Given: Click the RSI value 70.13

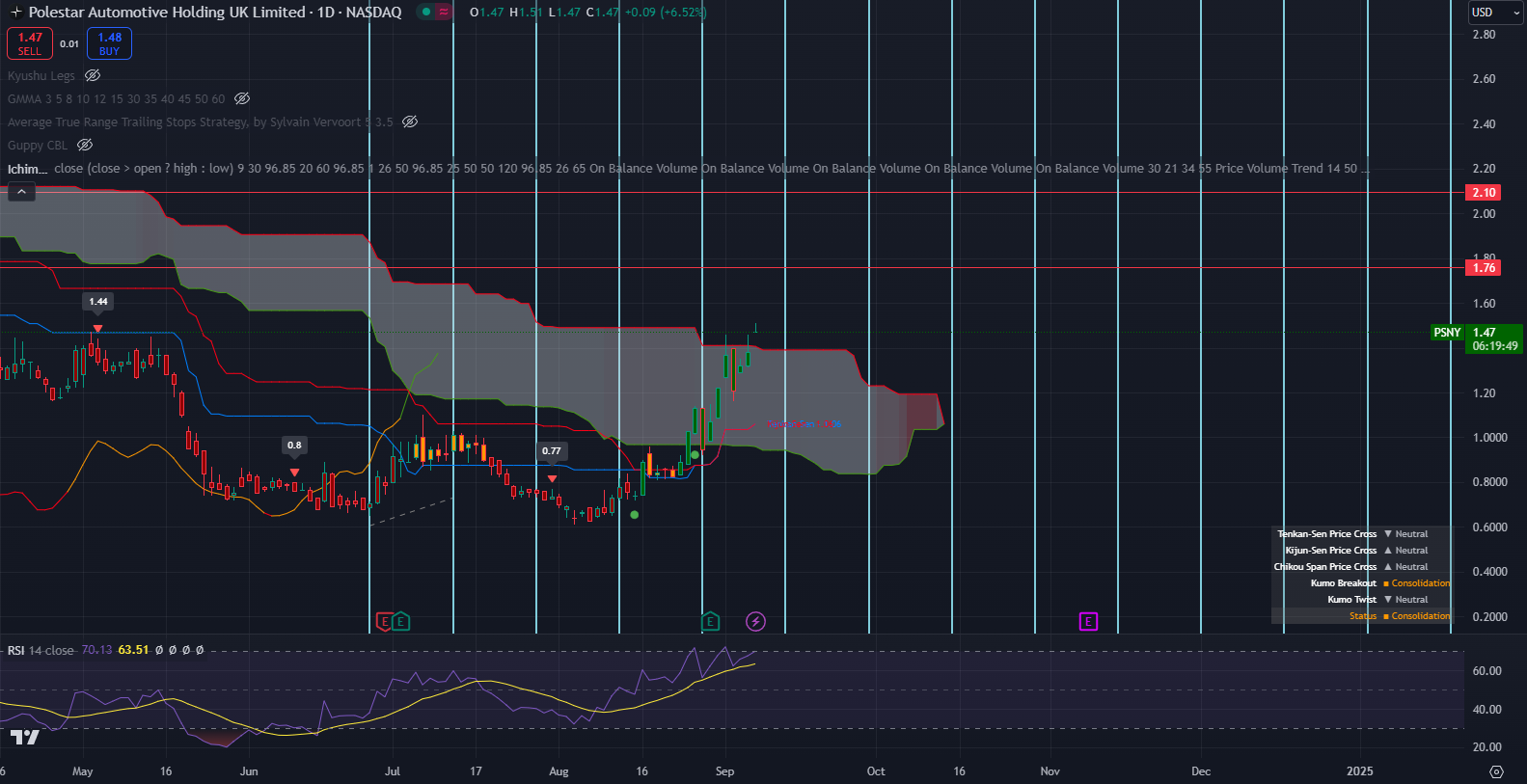Looking at the screenshot, I should pos(96,650).
